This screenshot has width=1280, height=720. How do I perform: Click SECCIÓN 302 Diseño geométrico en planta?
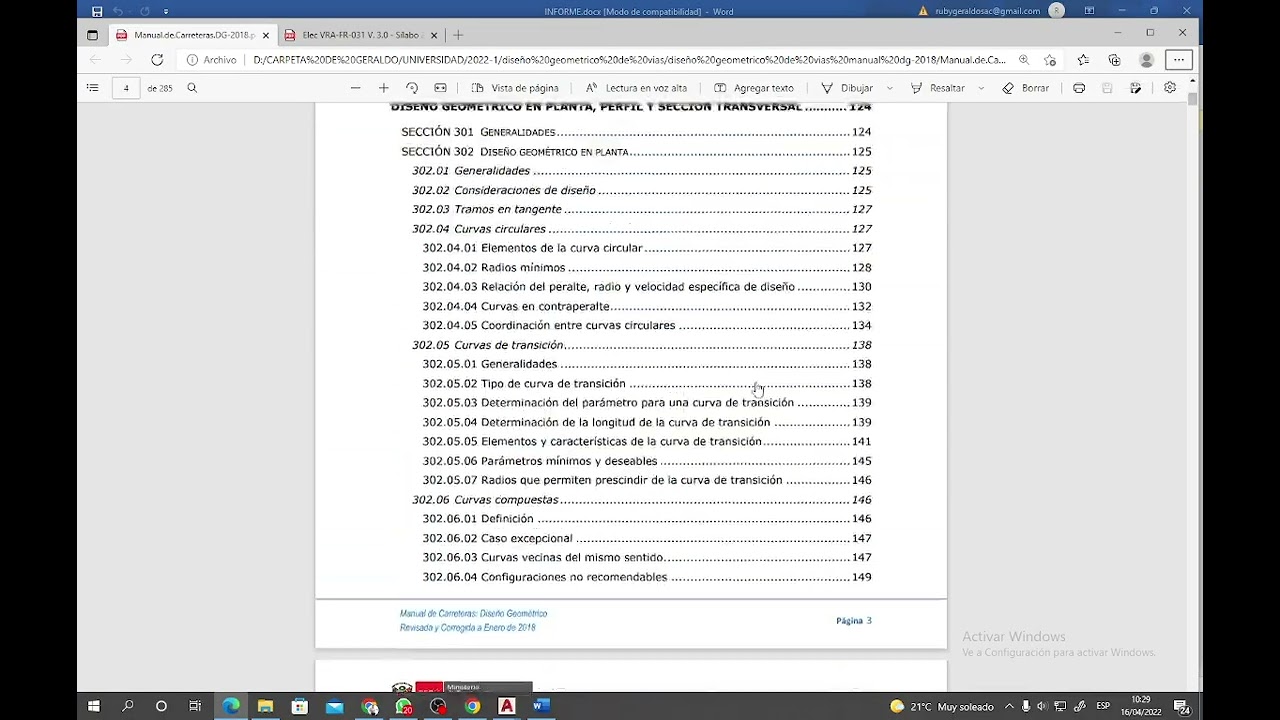[637, 152]
